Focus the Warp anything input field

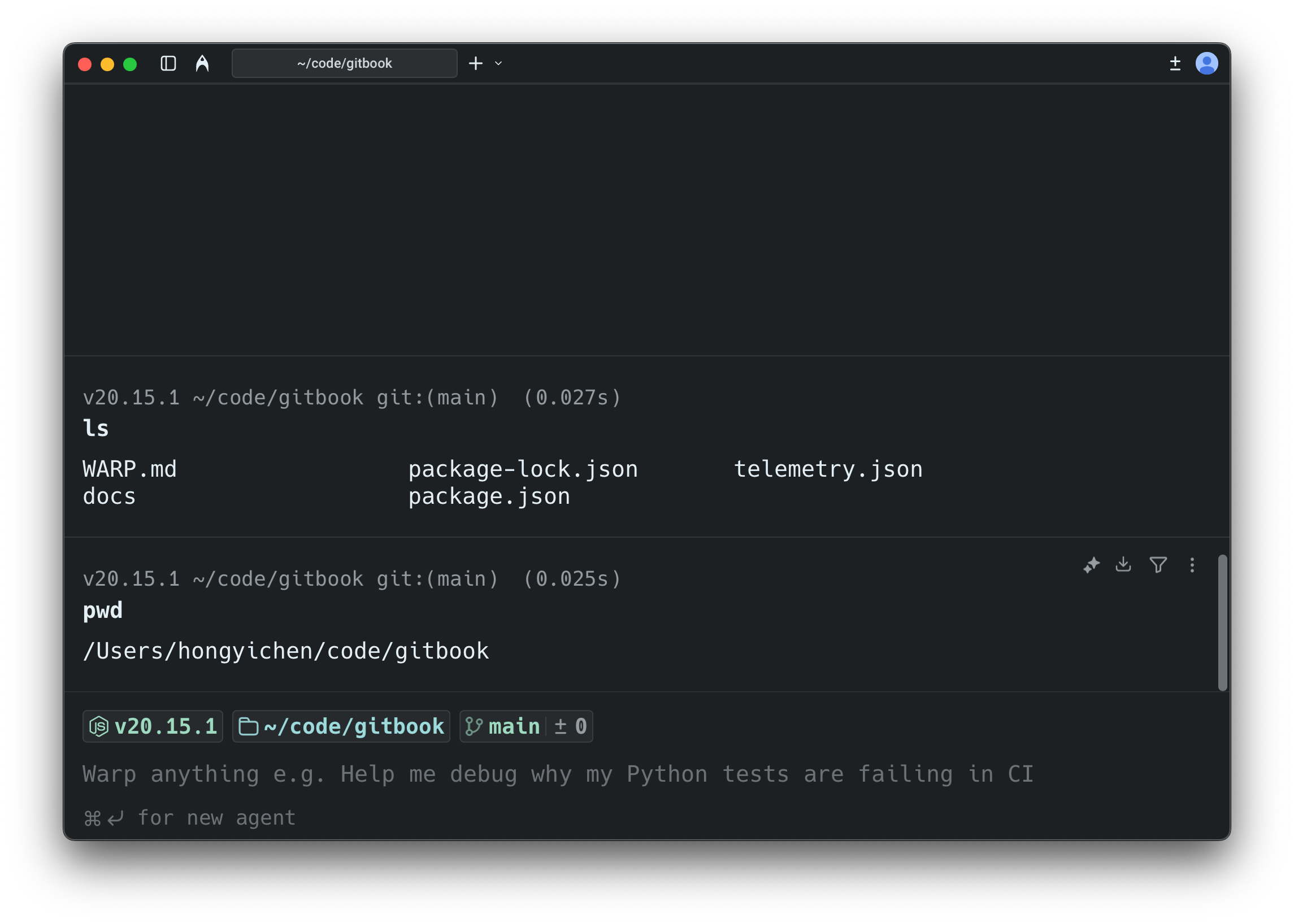tap(558, 774)
